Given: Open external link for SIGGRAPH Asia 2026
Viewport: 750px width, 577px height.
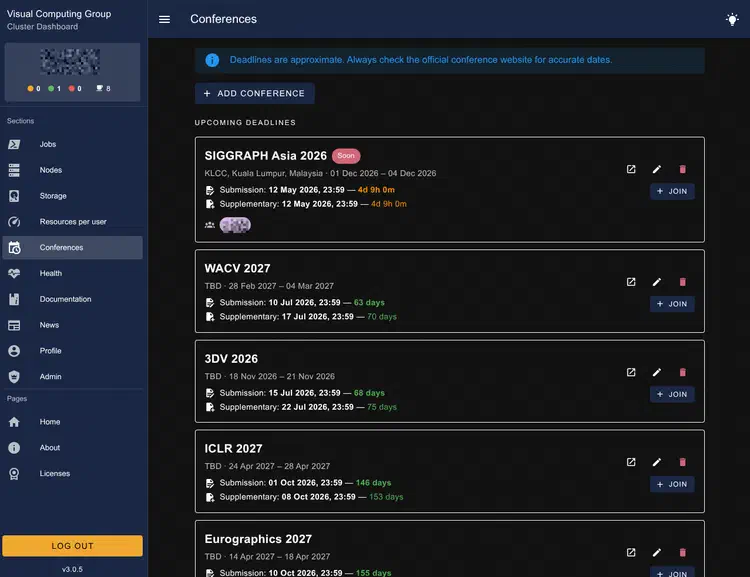Looking at the screenshot, I should 631,169.
